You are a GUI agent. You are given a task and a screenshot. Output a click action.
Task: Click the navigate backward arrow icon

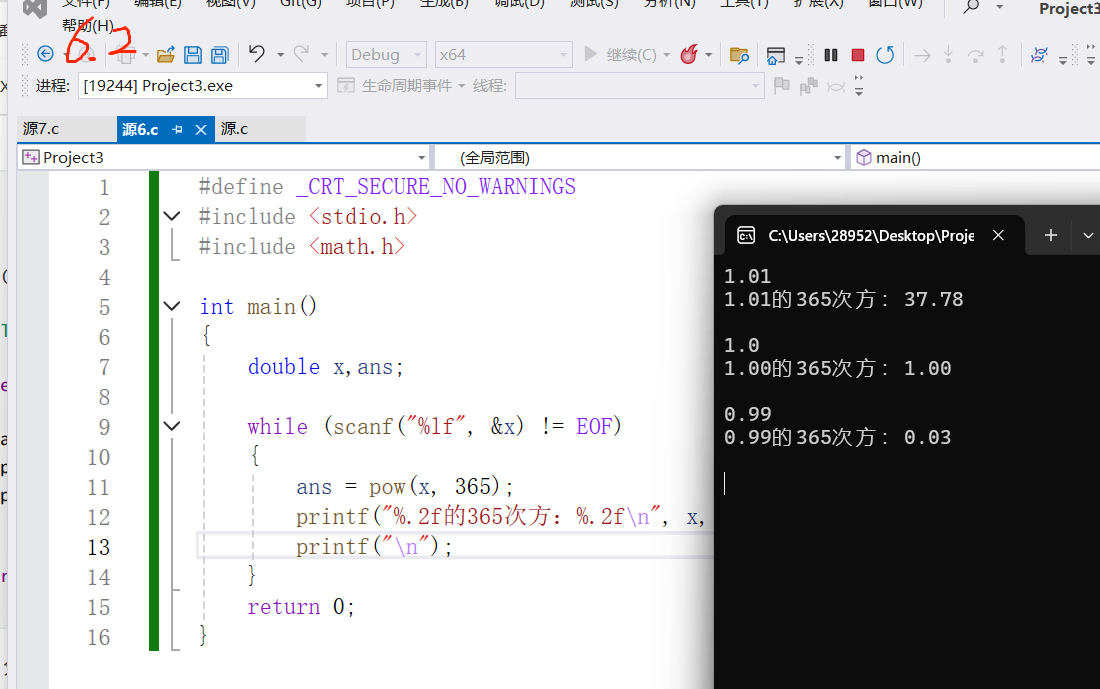46,54
